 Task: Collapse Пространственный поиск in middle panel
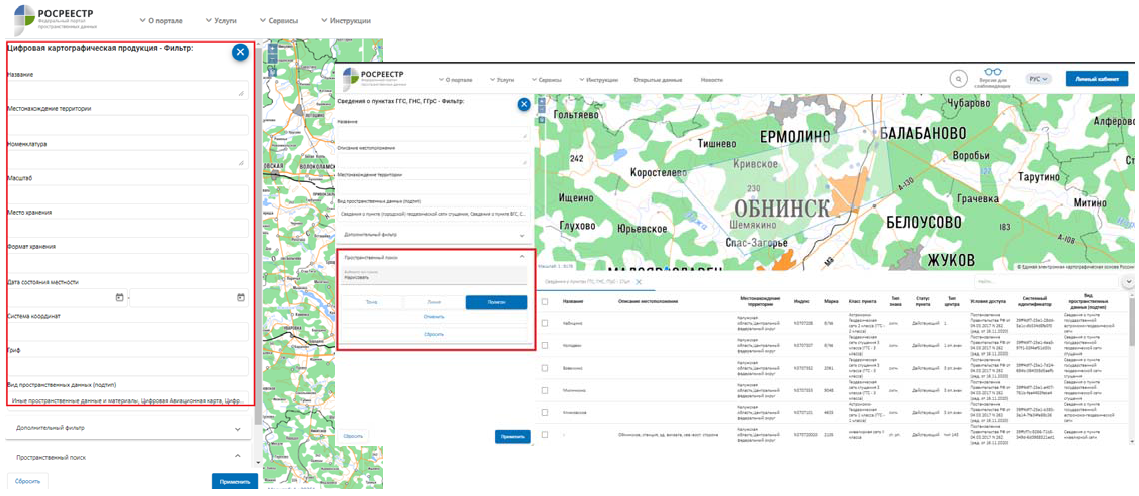click(521, 257)
